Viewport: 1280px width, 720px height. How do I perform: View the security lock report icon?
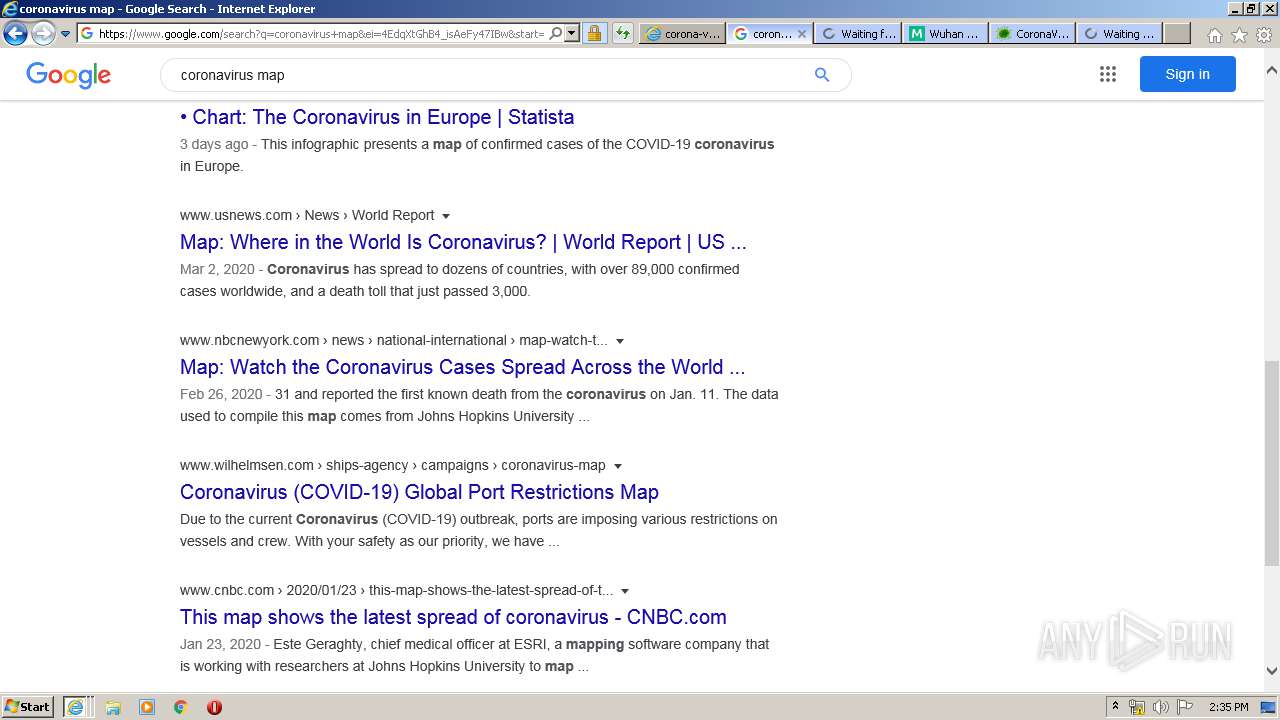point(594,33)
